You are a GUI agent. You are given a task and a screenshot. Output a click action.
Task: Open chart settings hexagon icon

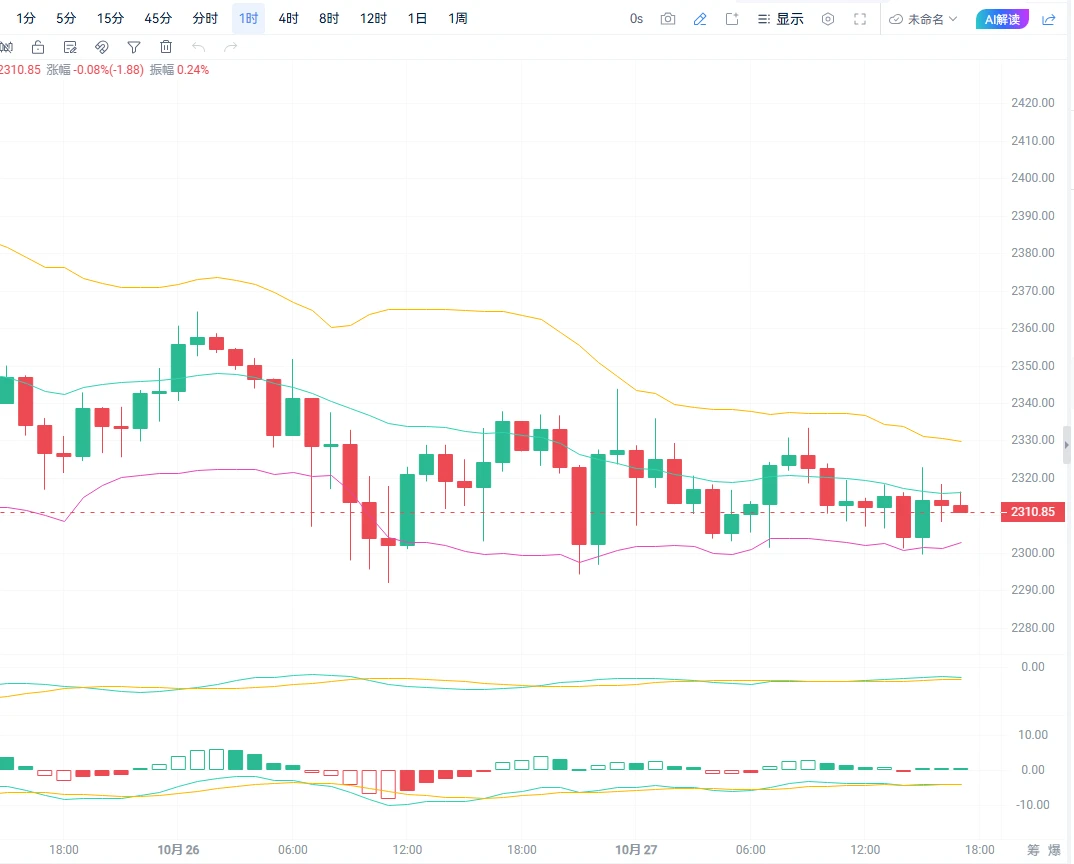pyautogui.click(x=828, y=19)
